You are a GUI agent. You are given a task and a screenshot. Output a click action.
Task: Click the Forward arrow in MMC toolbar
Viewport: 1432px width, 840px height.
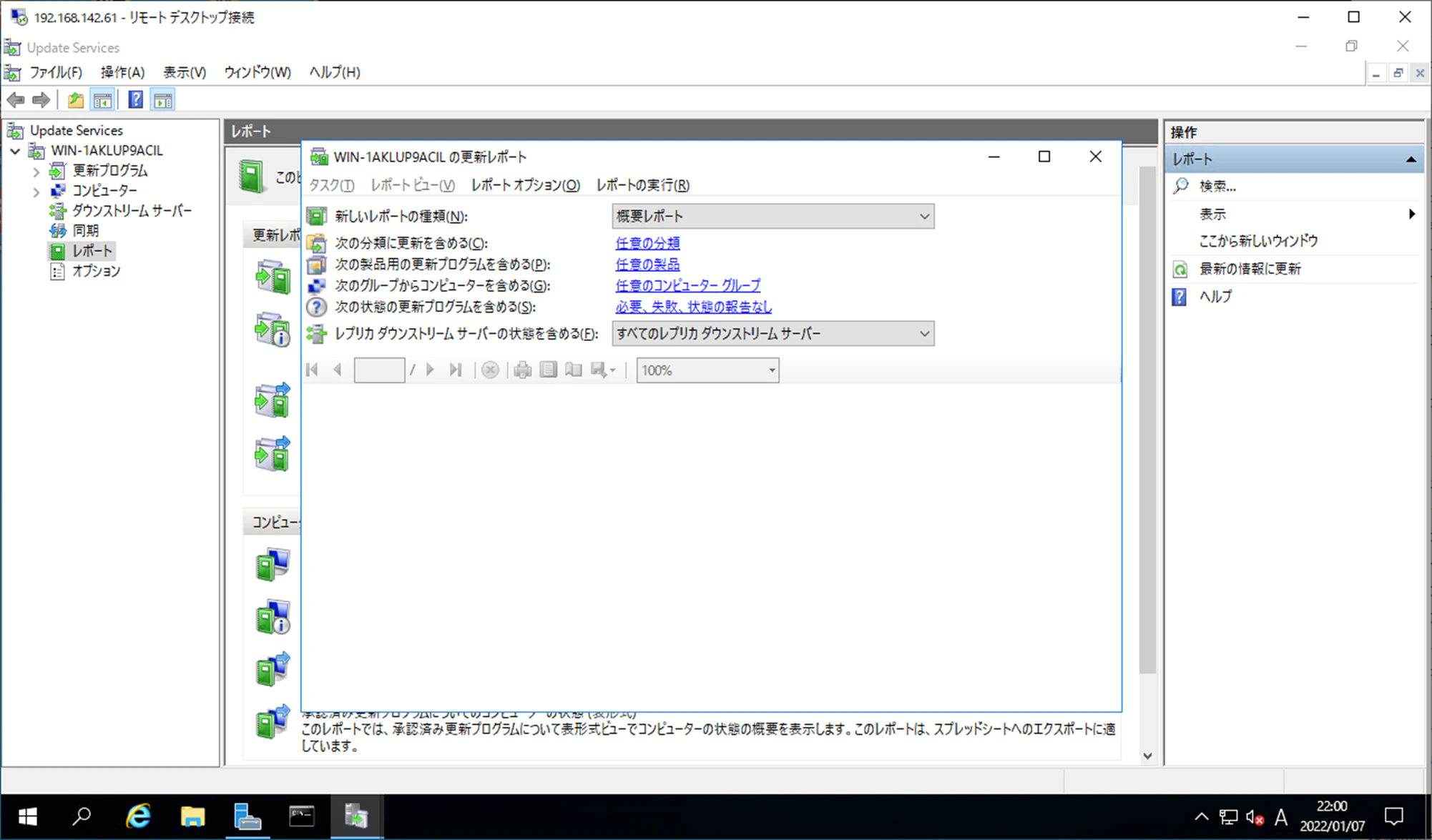tap(41, 100)
